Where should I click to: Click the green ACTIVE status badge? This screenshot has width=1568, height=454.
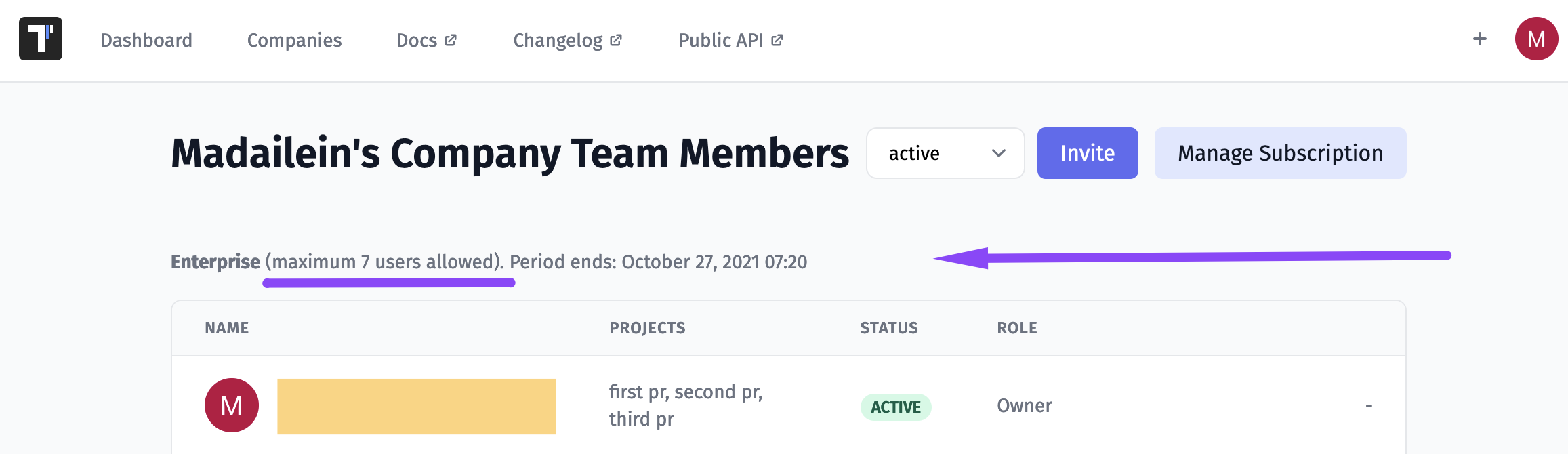pos(896,407)
